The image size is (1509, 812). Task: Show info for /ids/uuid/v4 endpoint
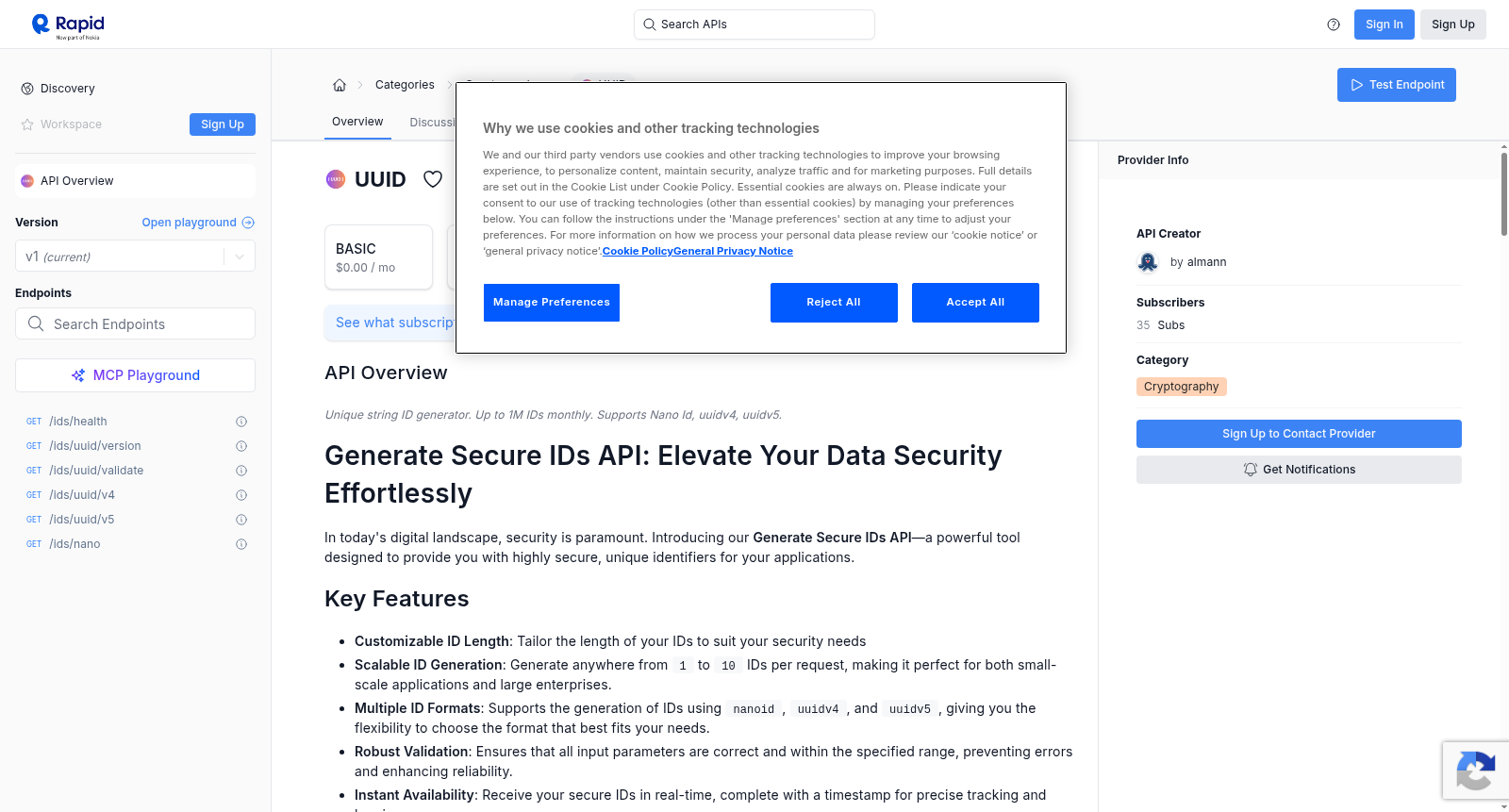click(241, 495)
